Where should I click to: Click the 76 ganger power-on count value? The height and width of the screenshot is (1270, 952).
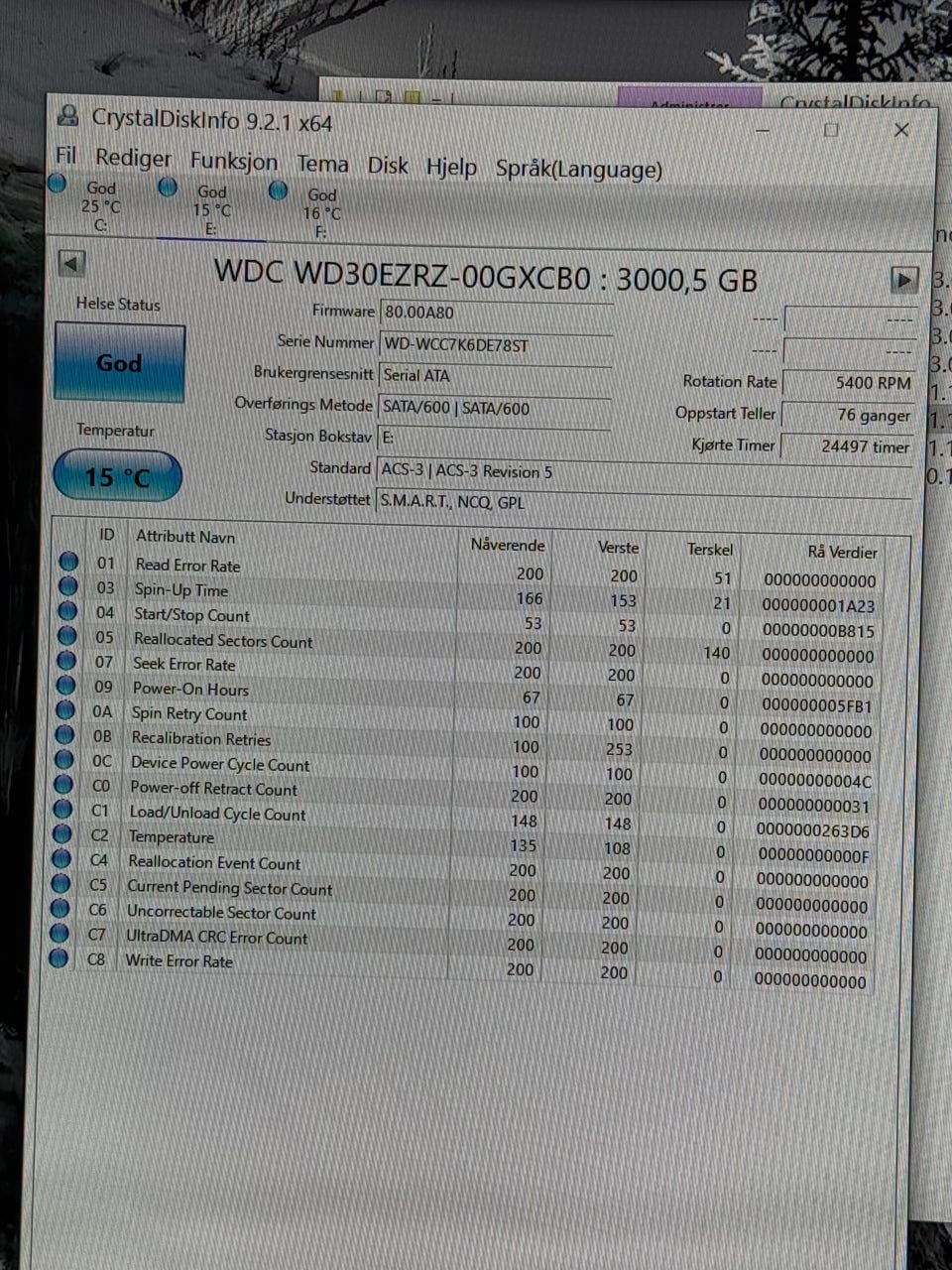click(x=848, y=415)
